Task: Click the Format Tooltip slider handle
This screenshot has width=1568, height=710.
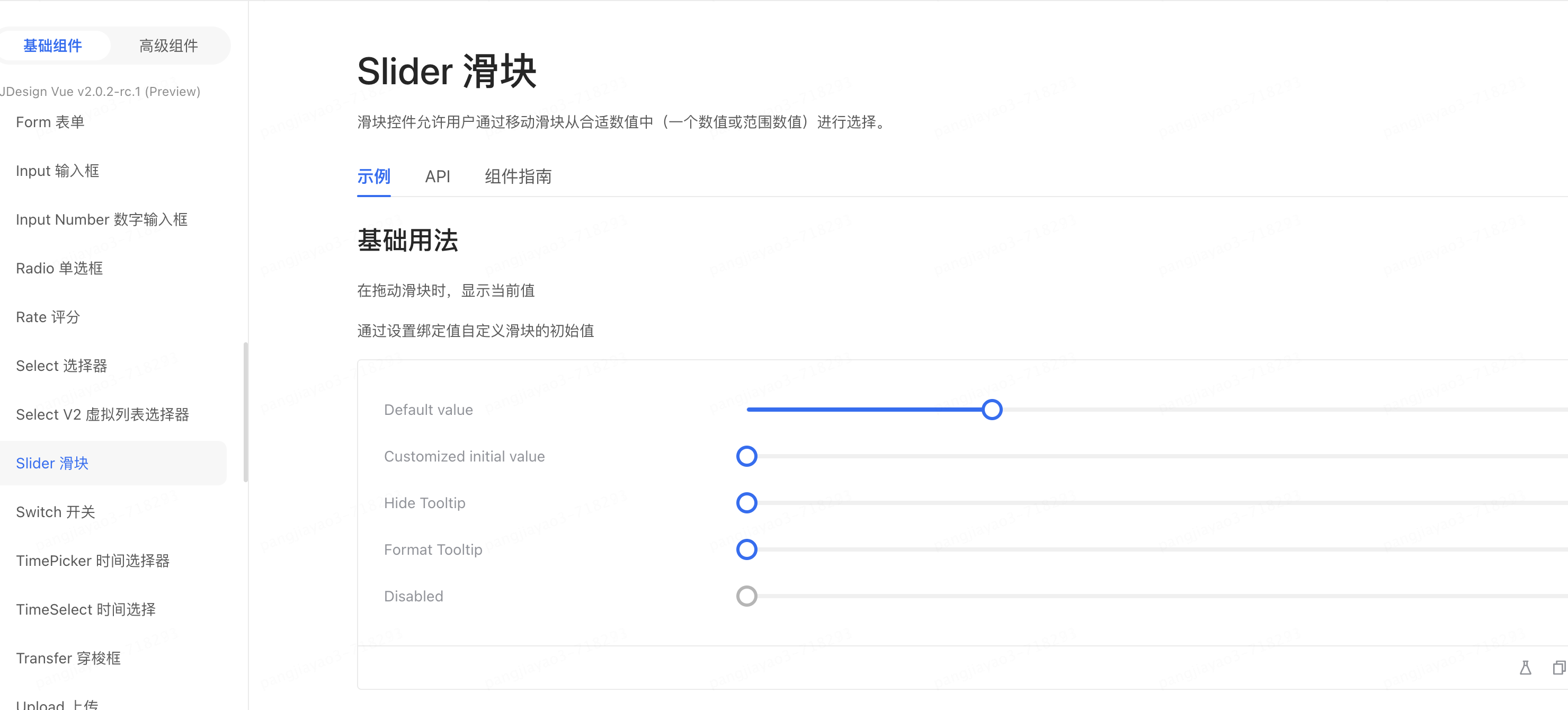Action: click(x=746, y=550)
